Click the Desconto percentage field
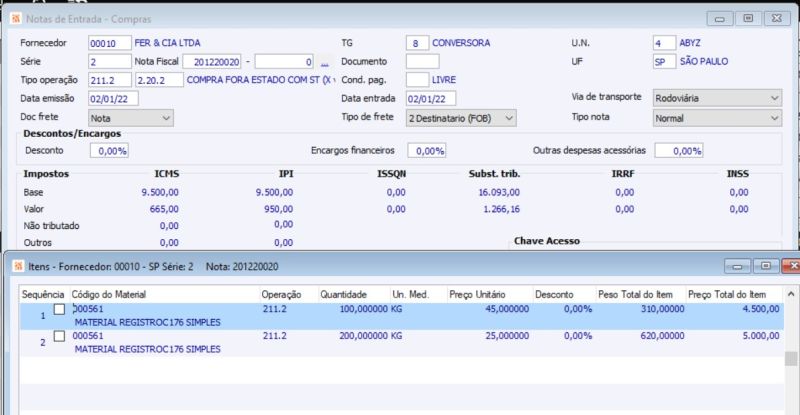The width and height of the screenshot is (800, 415). [109, 151]
